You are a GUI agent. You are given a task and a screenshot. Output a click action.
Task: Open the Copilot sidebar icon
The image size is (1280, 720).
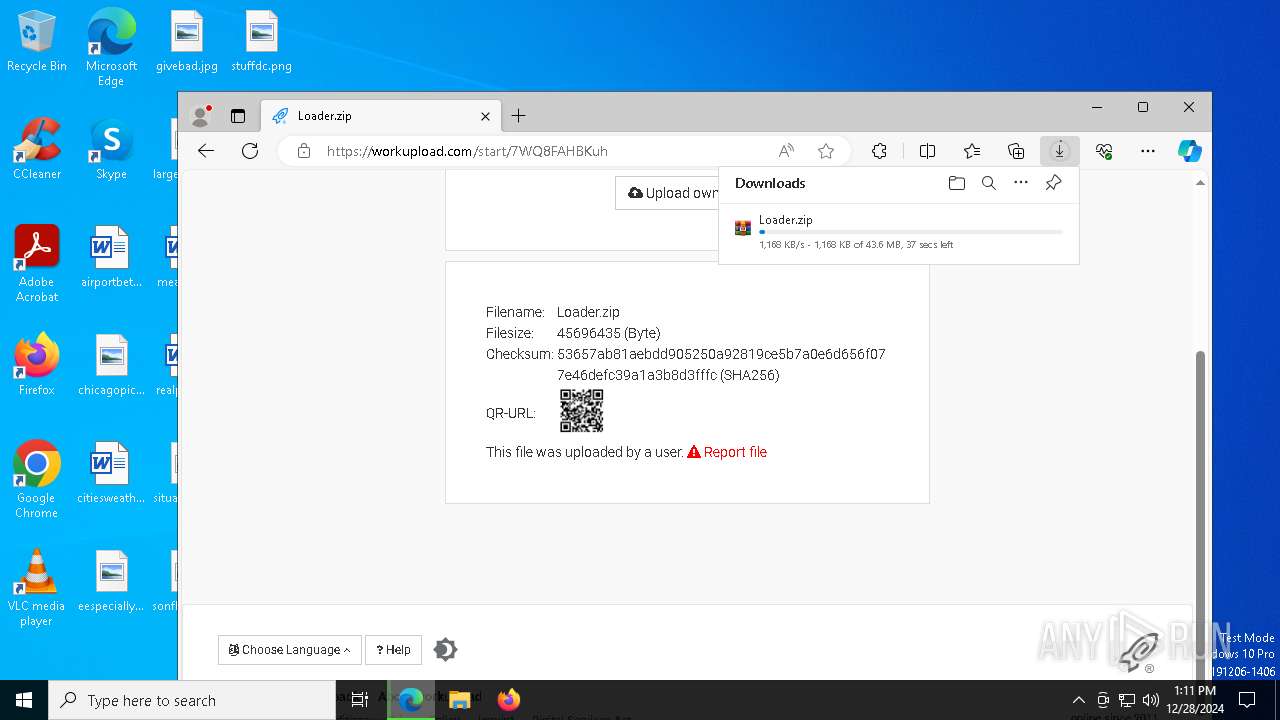click(x=1189, y=151)
